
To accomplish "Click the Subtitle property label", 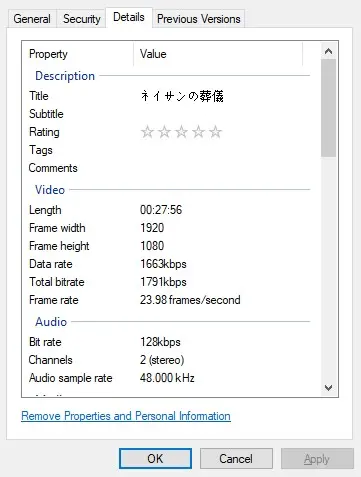I will pyautogui.click(x=46, y=114).
